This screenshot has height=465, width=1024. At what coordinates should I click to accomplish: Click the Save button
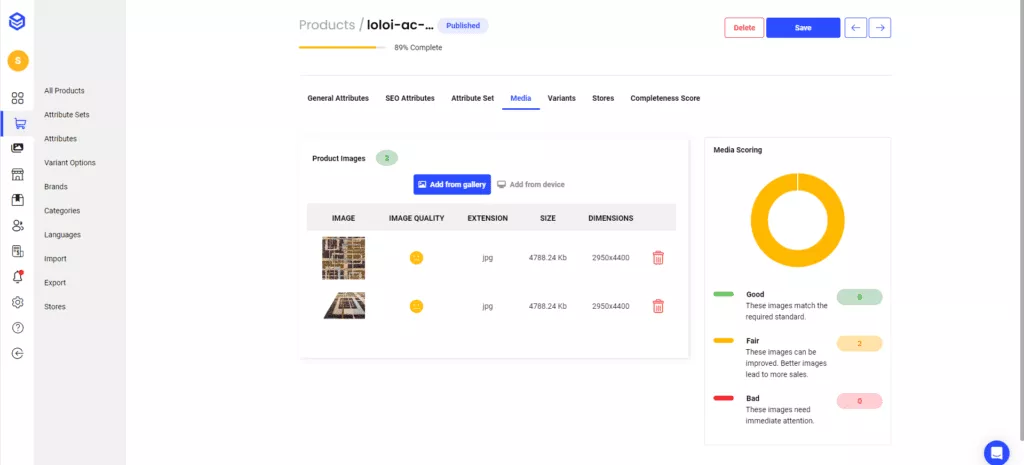pos(803,28)
